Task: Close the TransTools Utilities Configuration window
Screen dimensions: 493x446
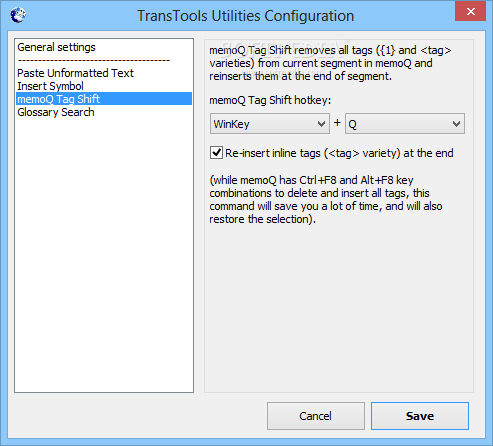Action: [x=470, y=12]
